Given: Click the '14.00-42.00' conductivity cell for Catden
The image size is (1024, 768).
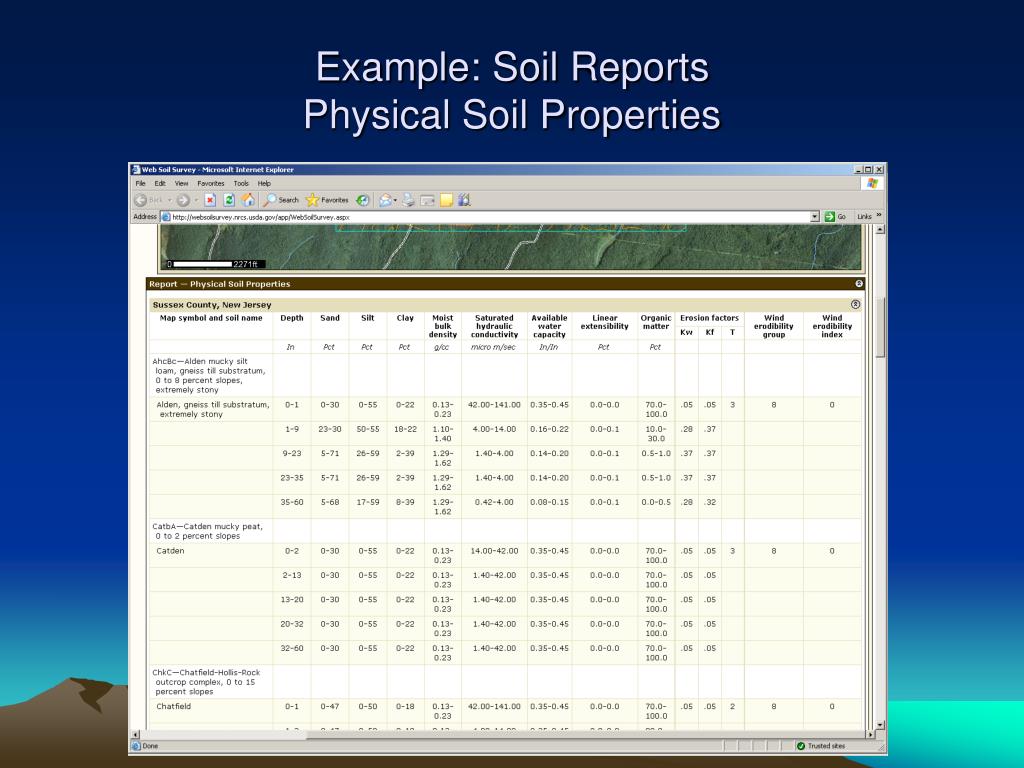Looking at the screenshot, I should point(494,551).
